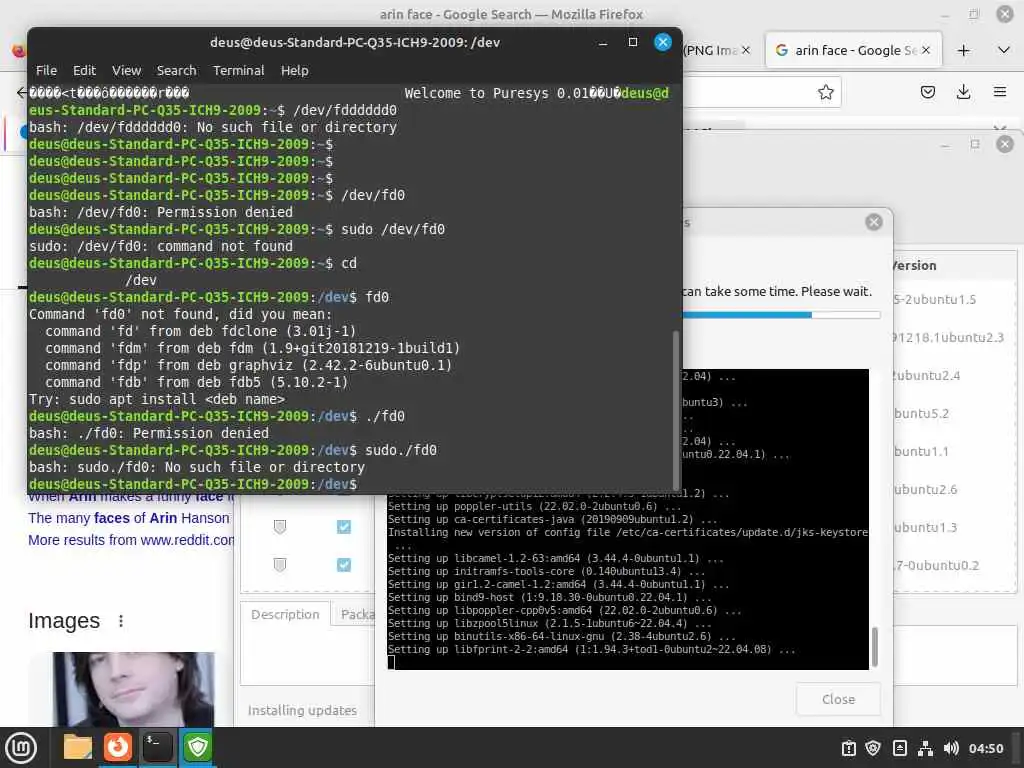Open the Terminal menu
The height and width of the screenshot is (768, 1024).
pyautogui.click(x=238, y=71)
